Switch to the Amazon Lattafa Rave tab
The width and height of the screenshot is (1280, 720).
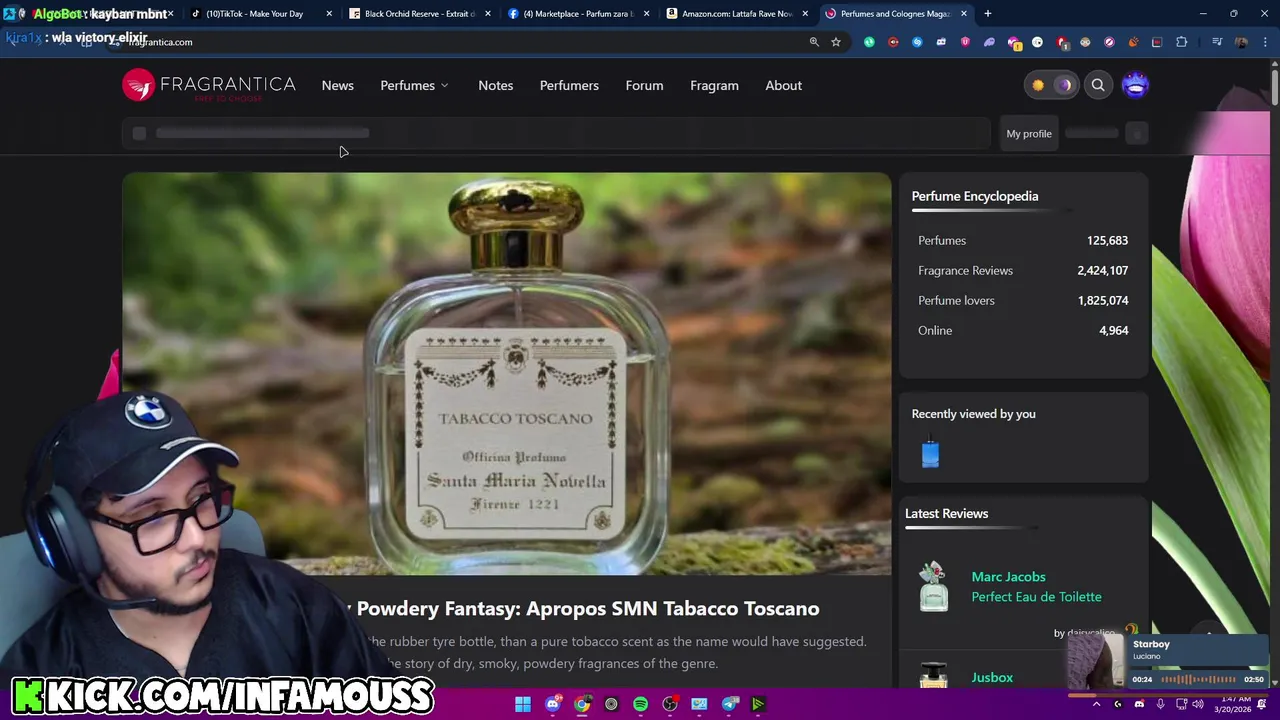pos(736,14)
